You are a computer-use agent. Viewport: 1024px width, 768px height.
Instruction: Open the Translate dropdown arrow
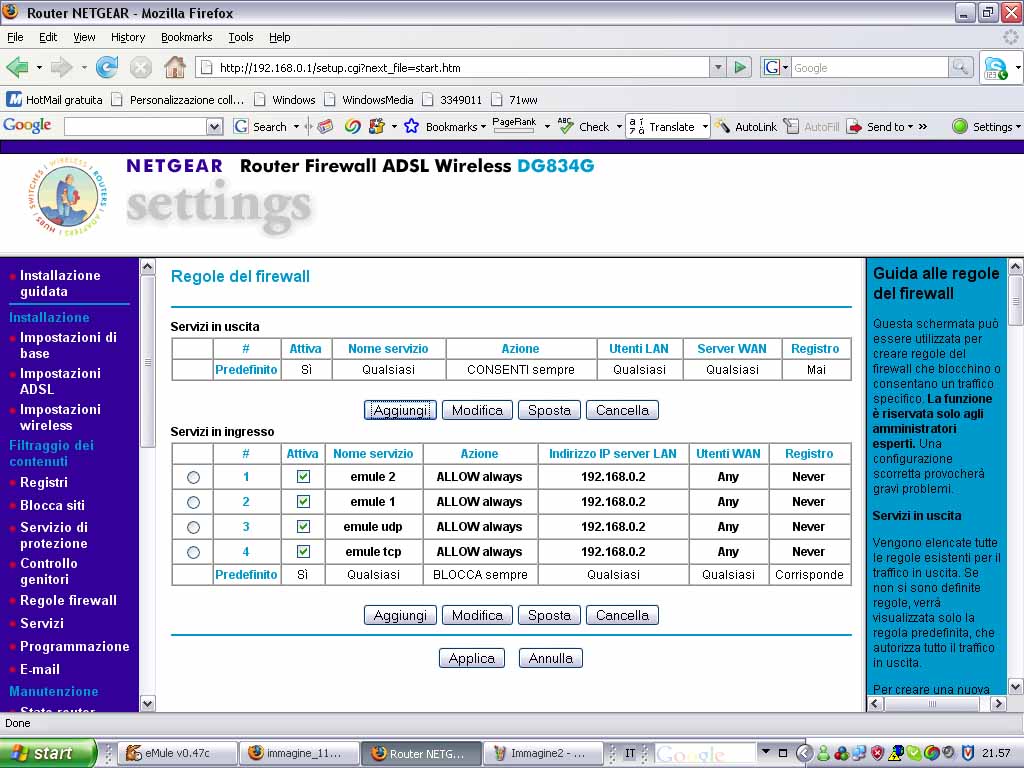point(705,127)
